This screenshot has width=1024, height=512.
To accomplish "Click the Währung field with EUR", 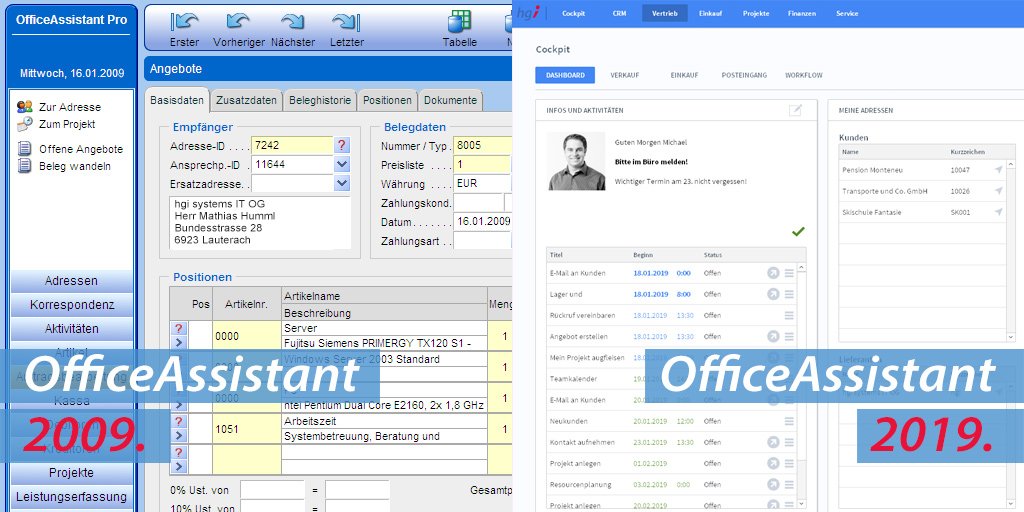I will point(483,184).
